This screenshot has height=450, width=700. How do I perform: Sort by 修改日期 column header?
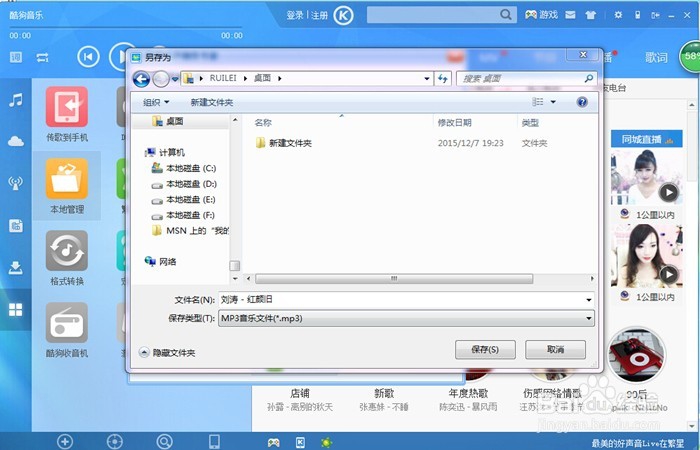pos(454,122)
